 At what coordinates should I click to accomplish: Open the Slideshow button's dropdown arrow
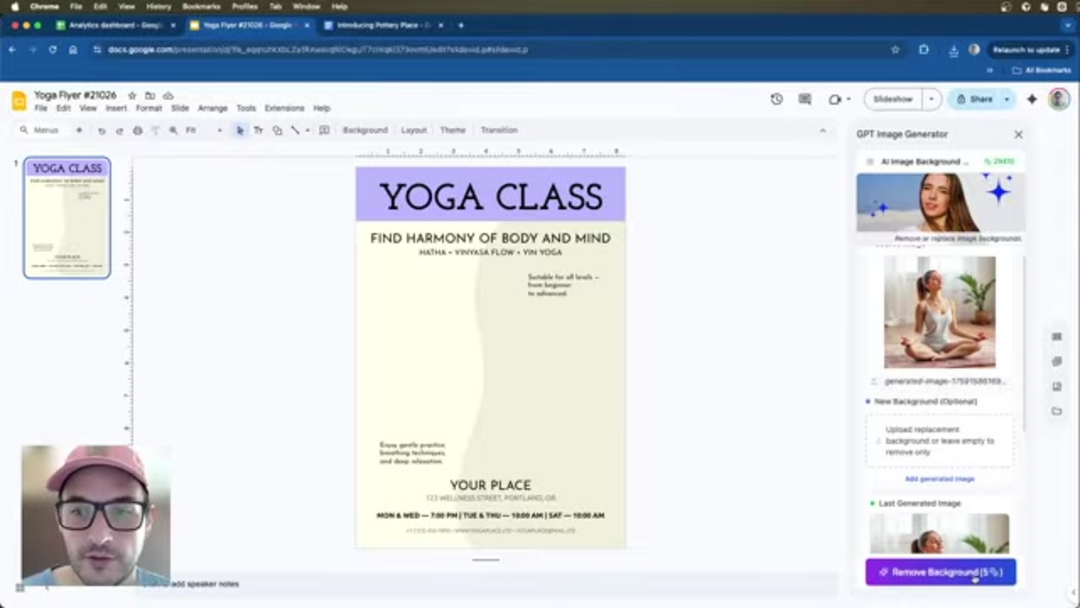click(x=930, y=100)
